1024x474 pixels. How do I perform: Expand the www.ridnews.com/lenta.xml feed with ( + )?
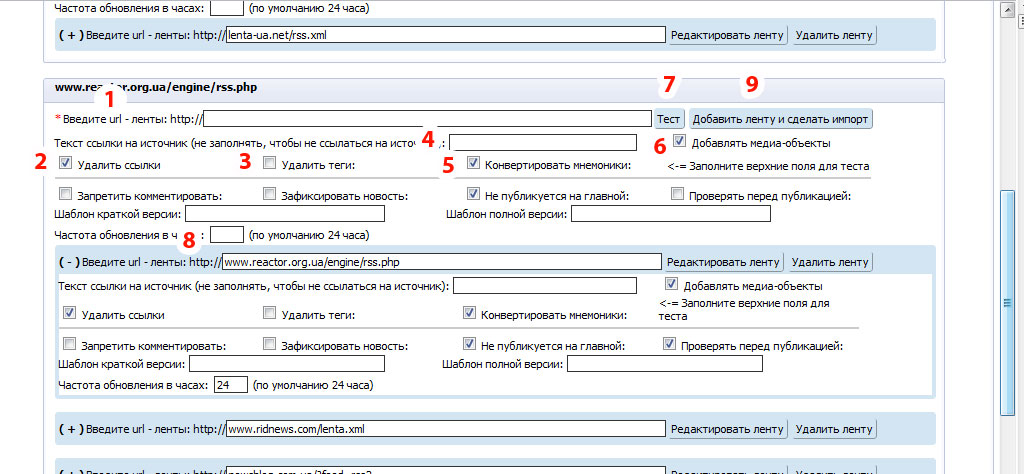[x=71, y=429]
